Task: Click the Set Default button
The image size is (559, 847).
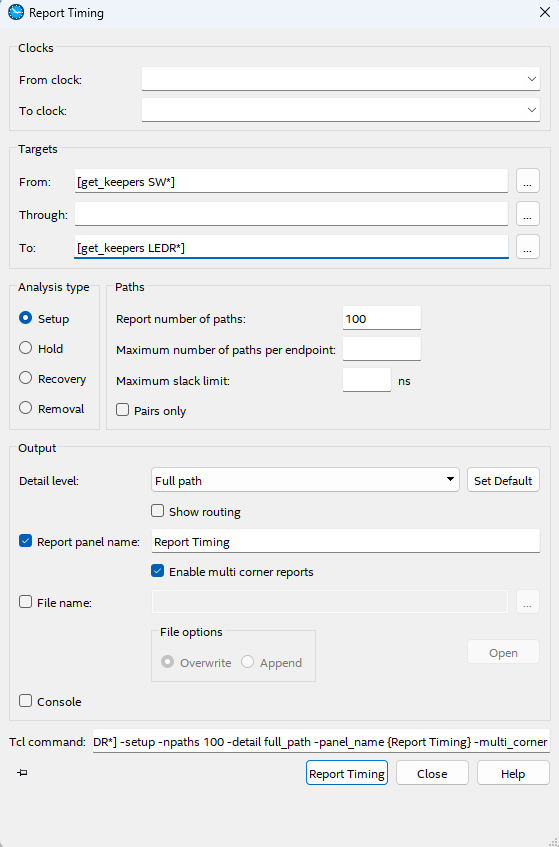Action: coord(503,480)
